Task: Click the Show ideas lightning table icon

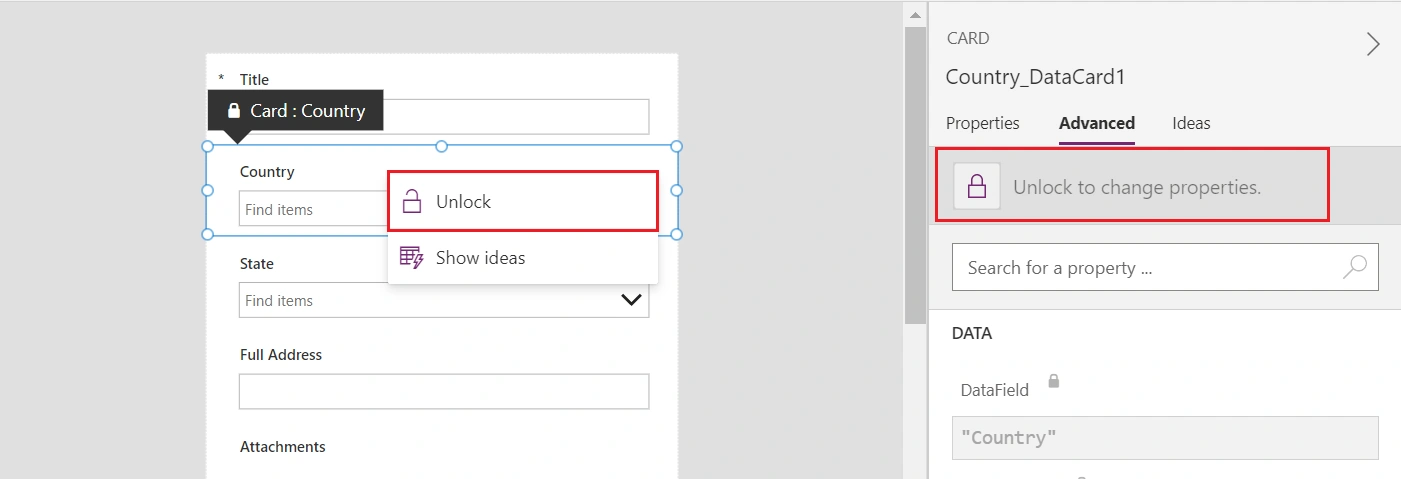Action: click(x=411, y=257)
